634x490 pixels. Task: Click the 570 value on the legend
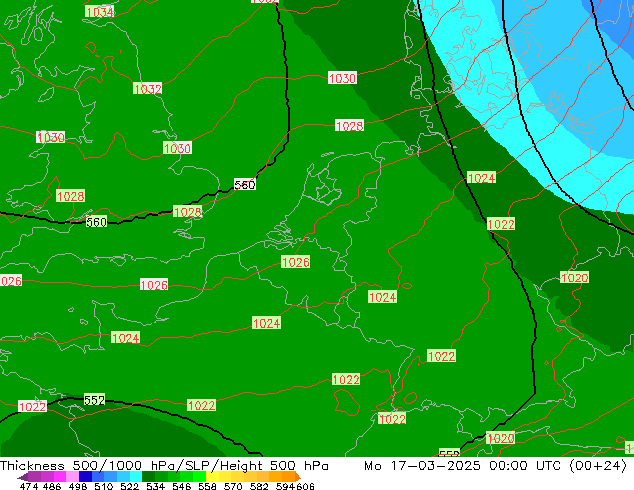233,486
